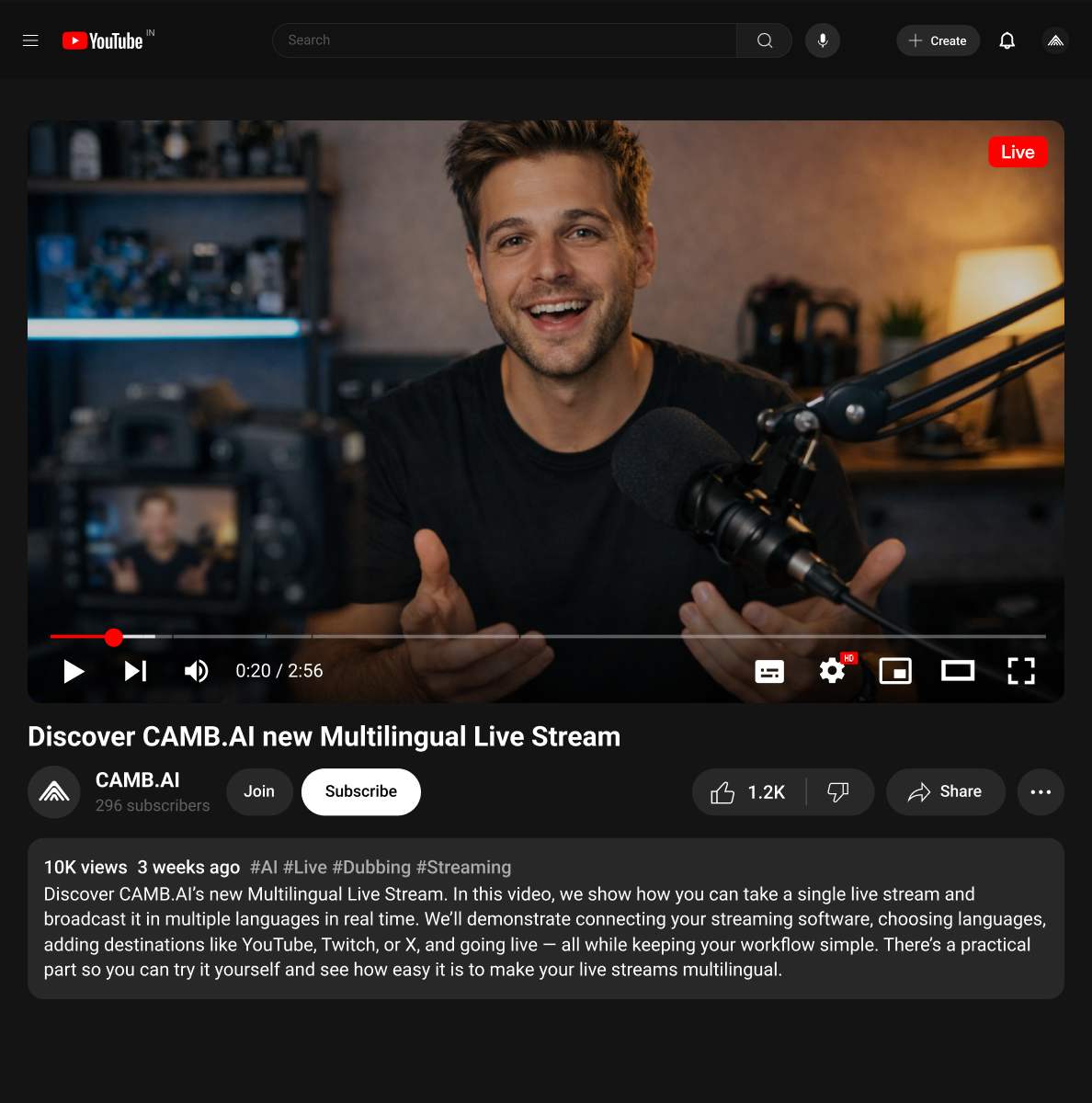Viewport: 1092px width, 1103px height.
Task: Click the '296 subscribers' text
Action: [x=153, y=806]
